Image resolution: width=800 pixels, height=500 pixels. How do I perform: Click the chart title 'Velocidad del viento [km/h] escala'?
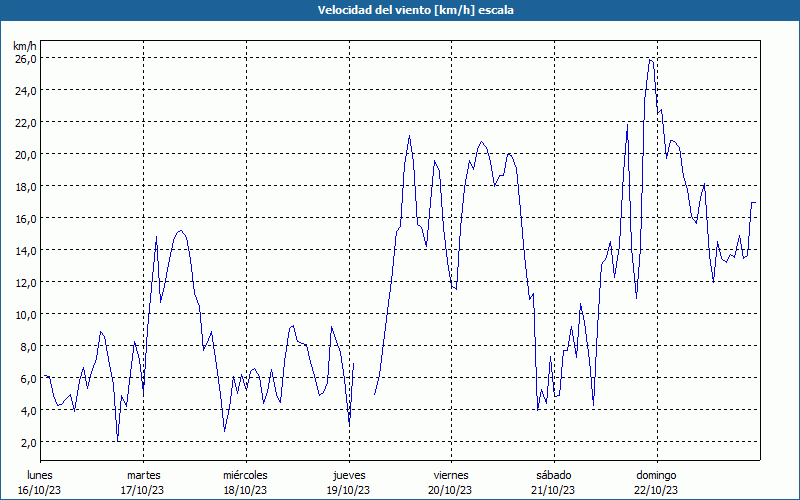pyautogui.click(x=415, y=10)
